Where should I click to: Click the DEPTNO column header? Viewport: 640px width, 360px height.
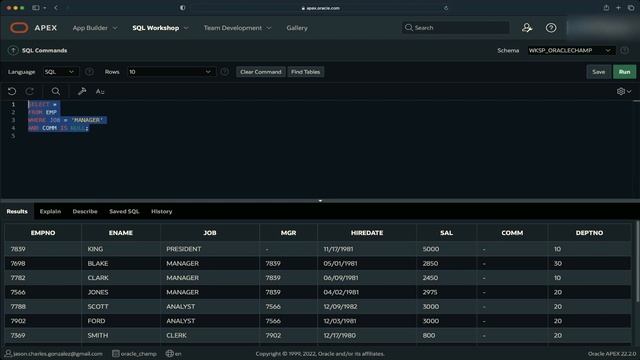(589, 233)
